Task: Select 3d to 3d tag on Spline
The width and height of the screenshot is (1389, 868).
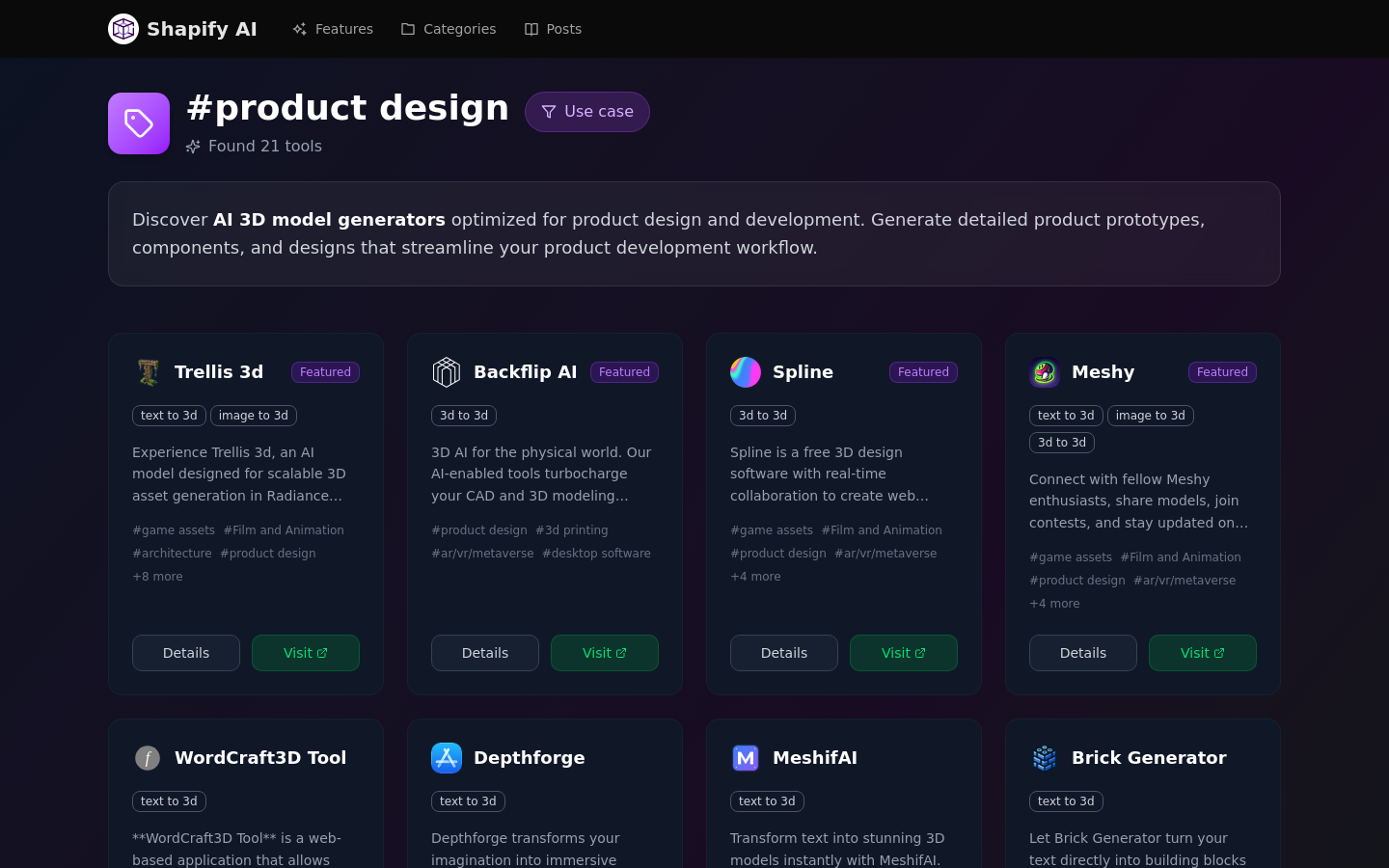Action: 763,416
